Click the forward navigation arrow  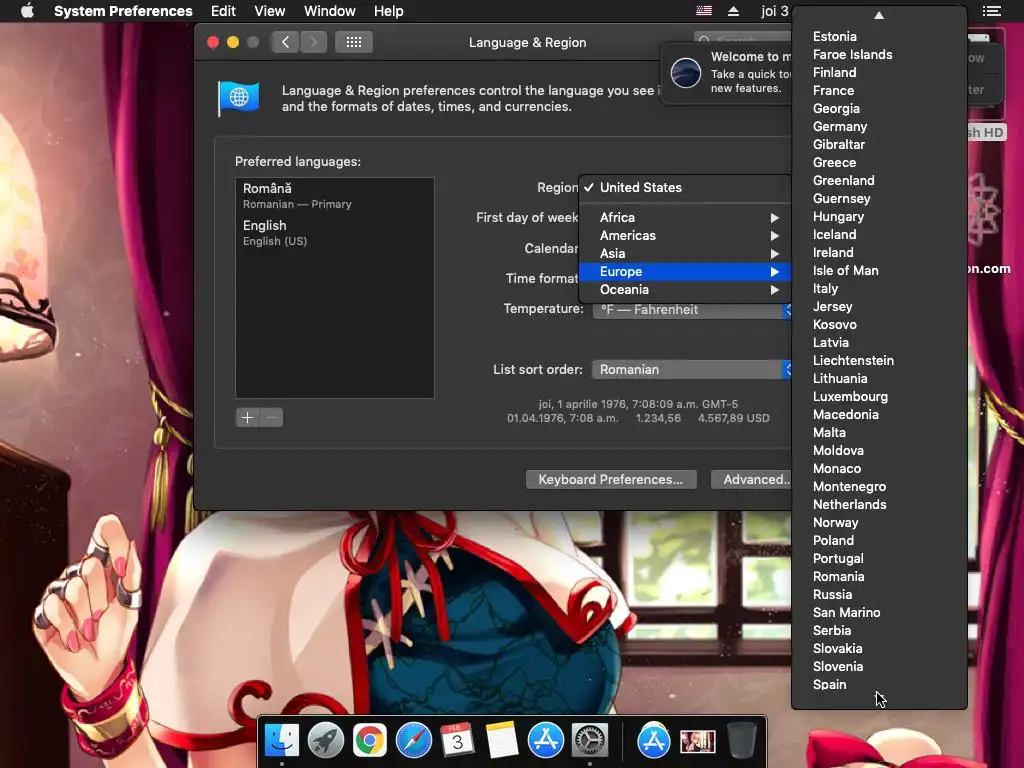point(313,42)
